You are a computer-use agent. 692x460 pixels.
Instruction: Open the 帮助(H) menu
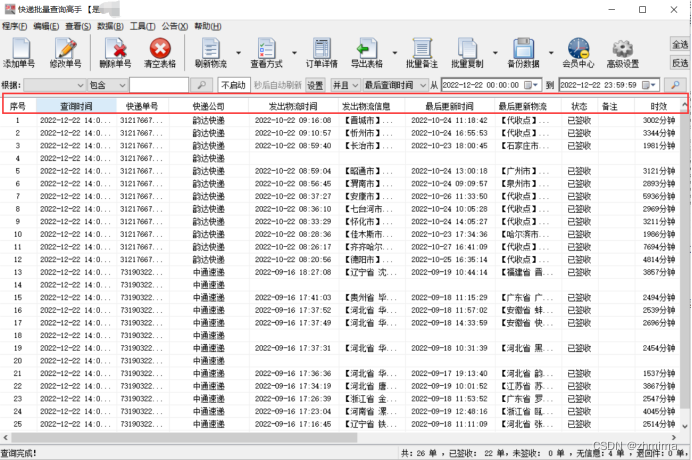click(x=207, y=26)
